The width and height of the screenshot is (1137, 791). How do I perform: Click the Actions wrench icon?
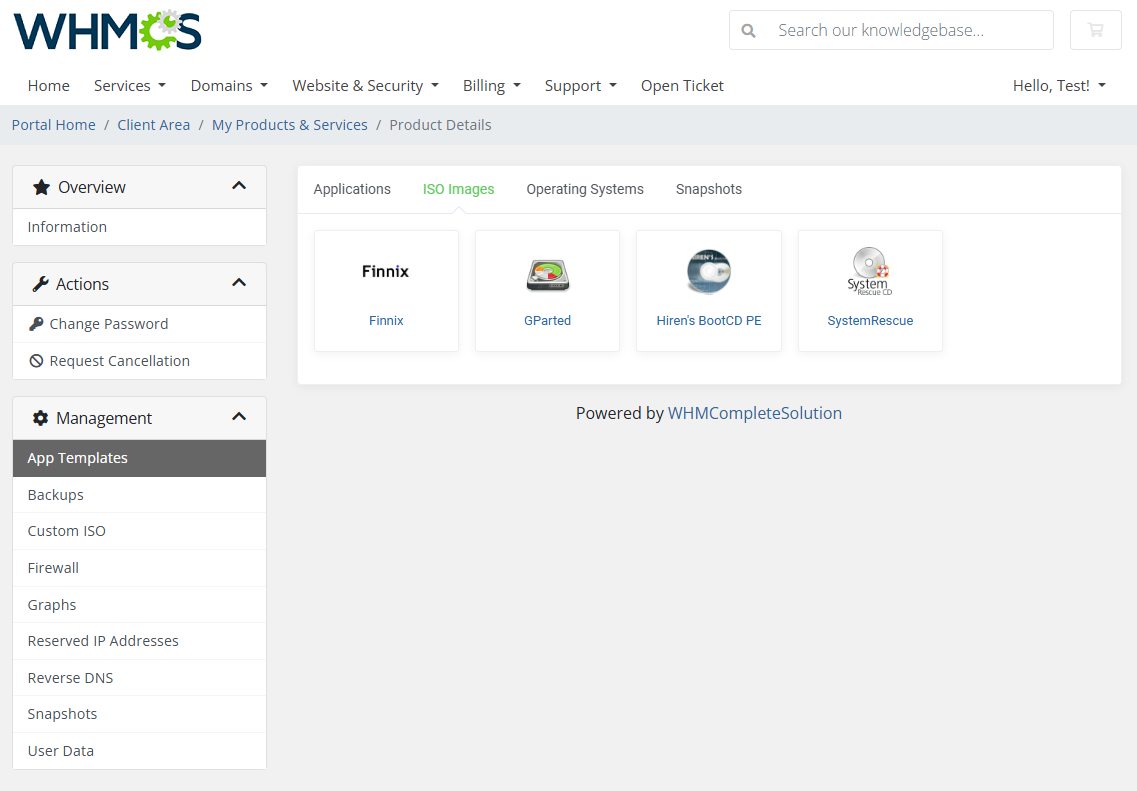[x=41, y=284]
